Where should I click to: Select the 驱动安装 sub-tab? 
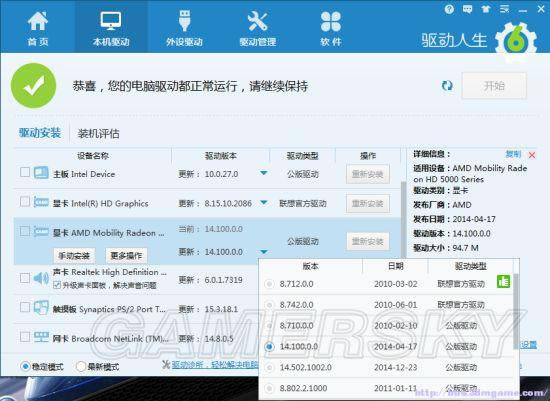[40, 133]
